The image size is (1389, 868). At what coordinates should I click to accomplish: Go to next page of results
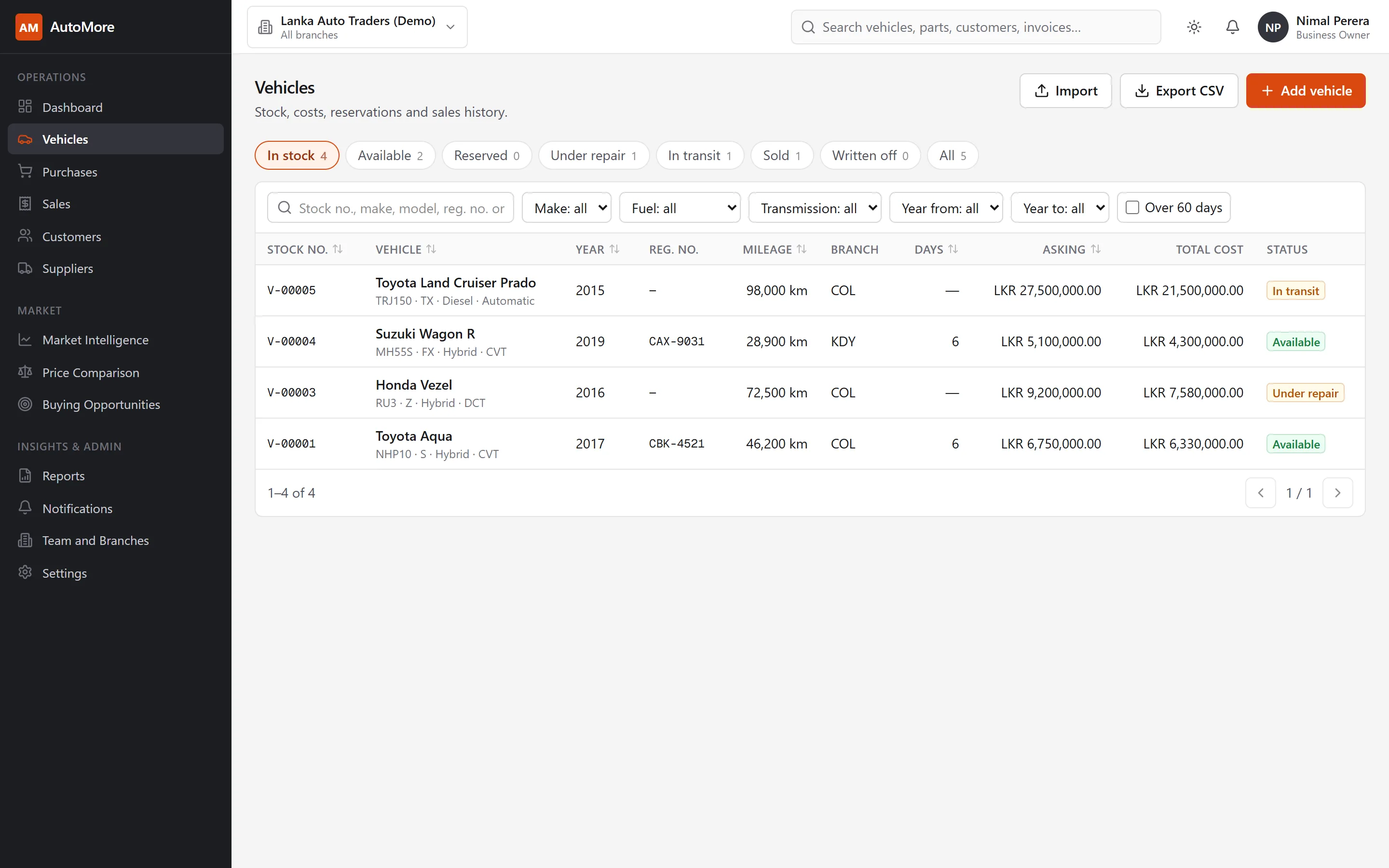pyautogui.click(x=1337, y=492)
